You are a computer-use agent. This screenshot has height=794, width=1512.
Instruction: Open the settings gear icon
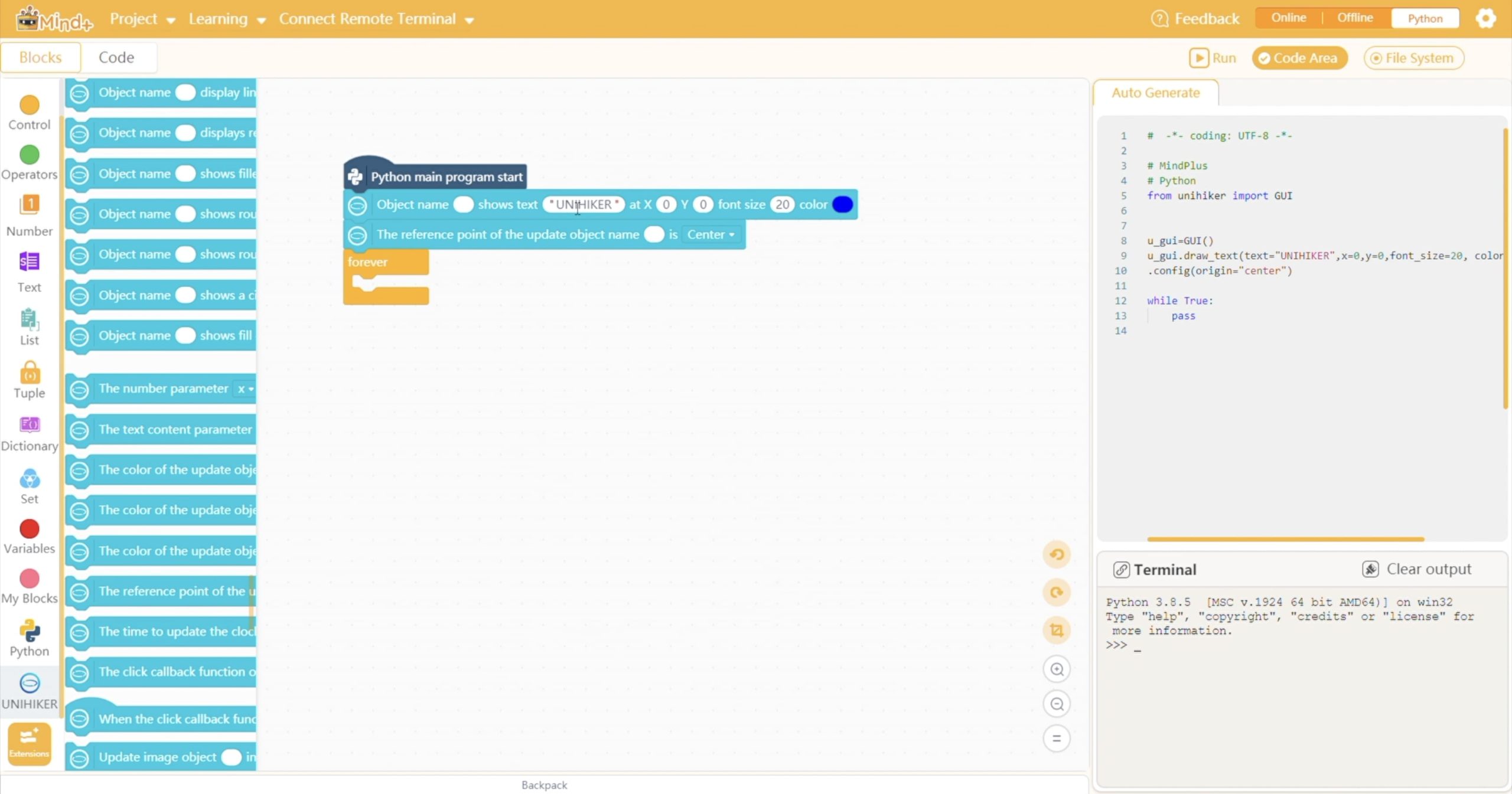coord(1485,18)
